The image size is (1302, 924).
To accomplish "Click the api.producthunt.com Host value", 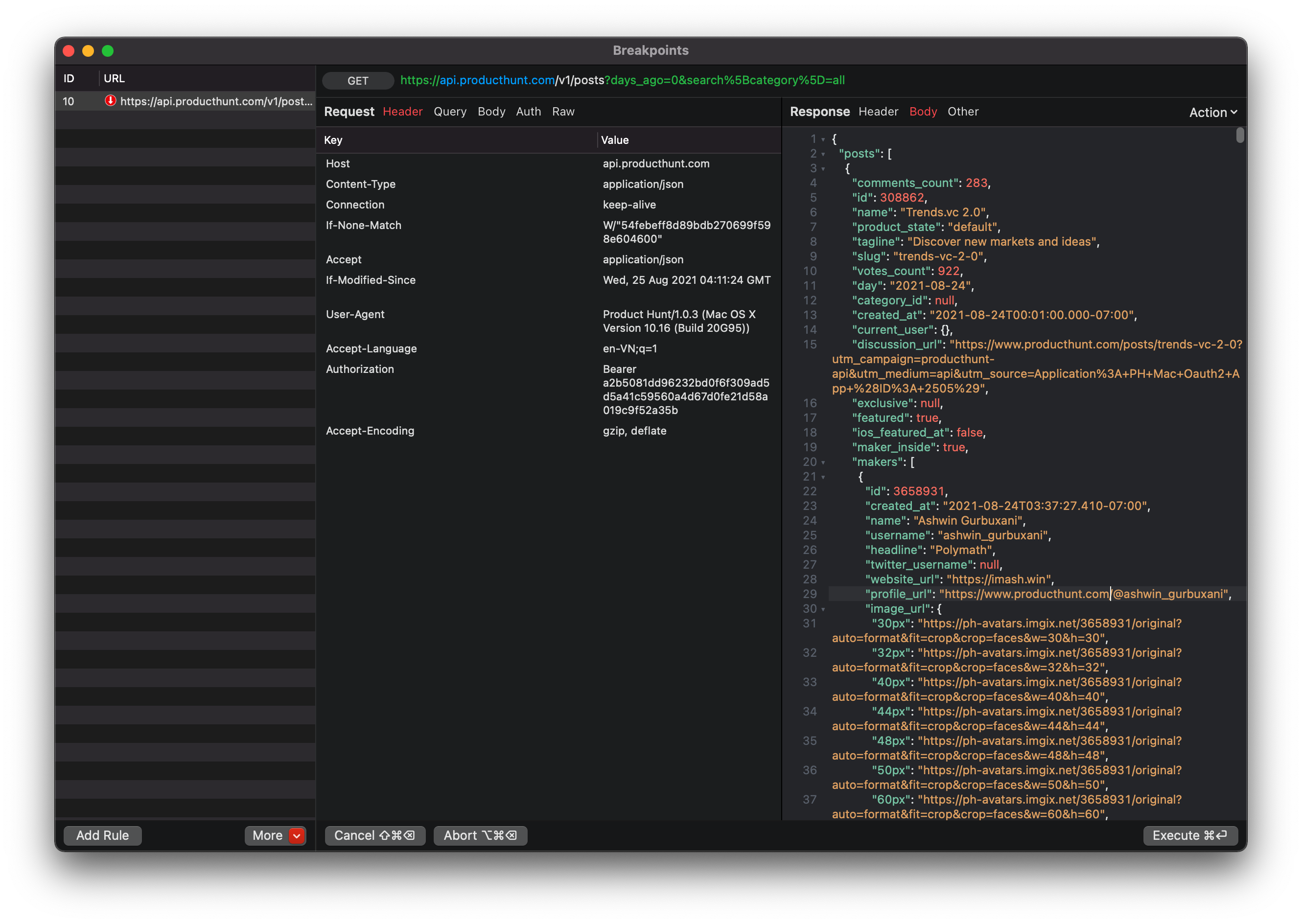I will [x=655, y=163].
